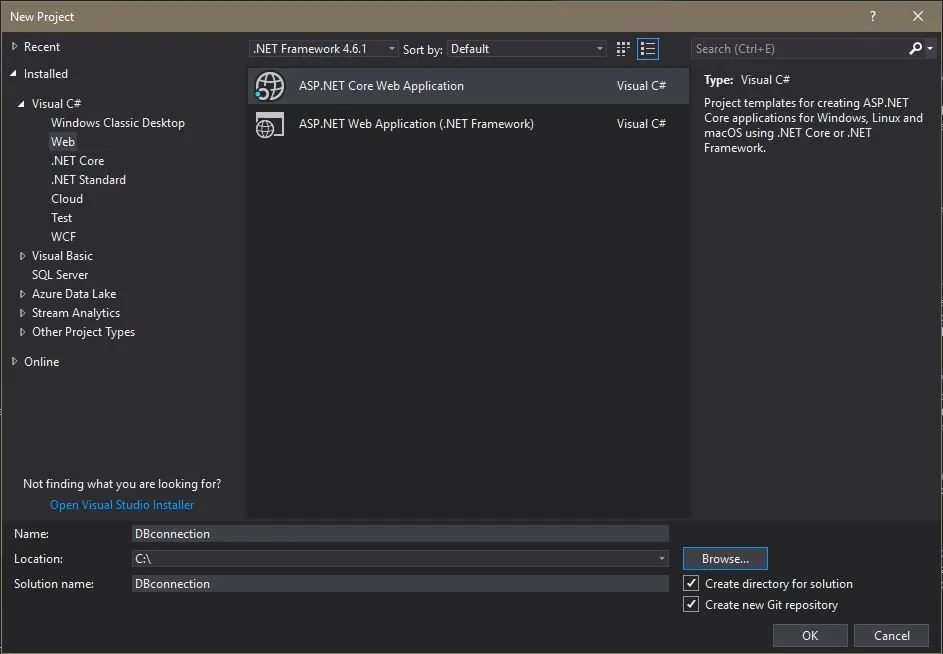Open the Location path dropdown arrow
943x654 pixels.
661,558
